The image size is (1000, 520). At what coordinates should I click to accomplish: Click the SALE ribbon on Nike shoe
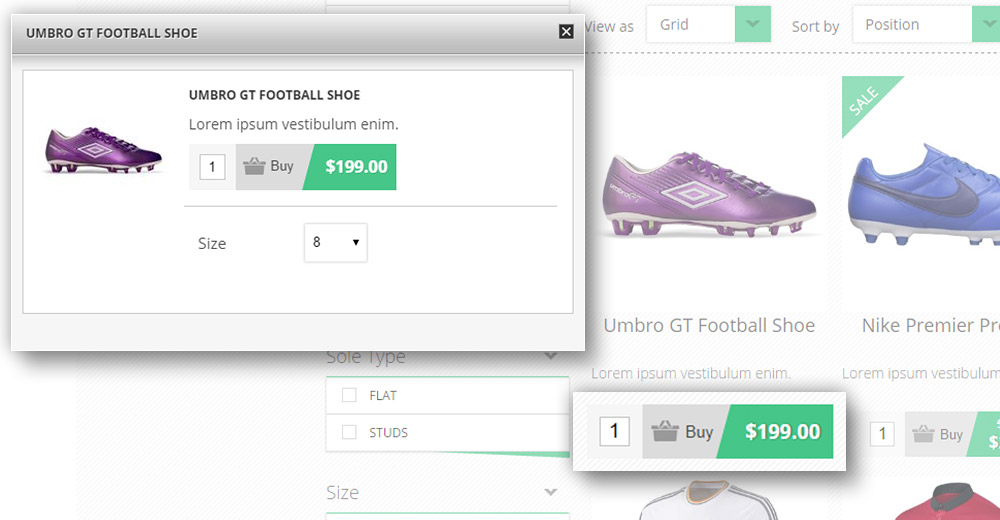click(864, 98)
